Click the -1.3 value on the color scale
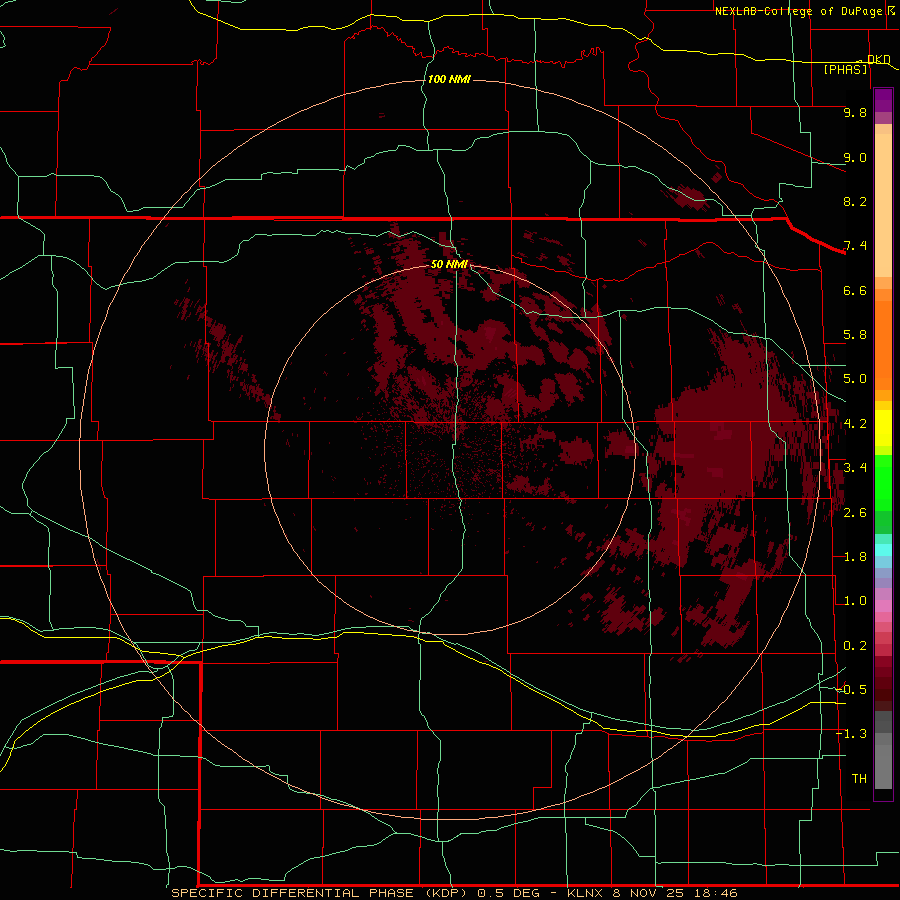 (x=851, y=734)
